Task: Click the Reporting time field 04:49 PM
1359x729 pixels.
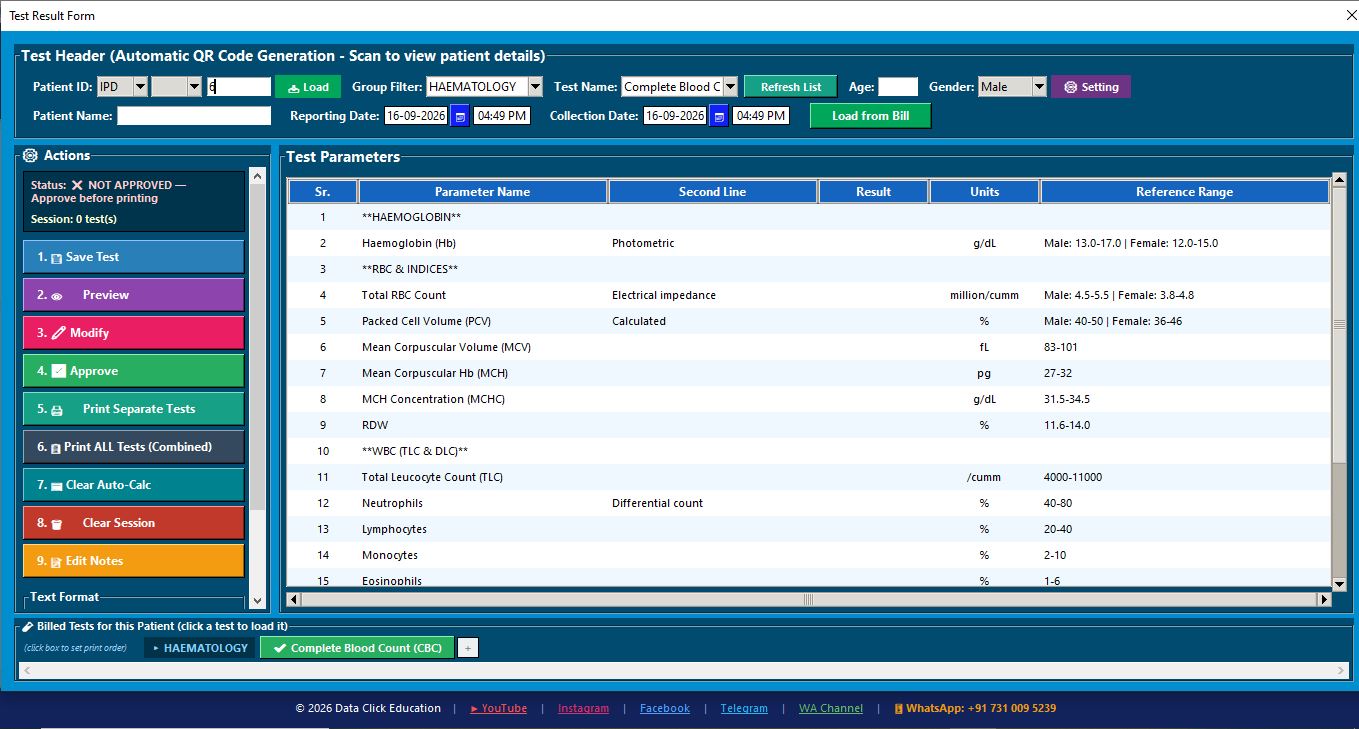Action: pos(502,116)
